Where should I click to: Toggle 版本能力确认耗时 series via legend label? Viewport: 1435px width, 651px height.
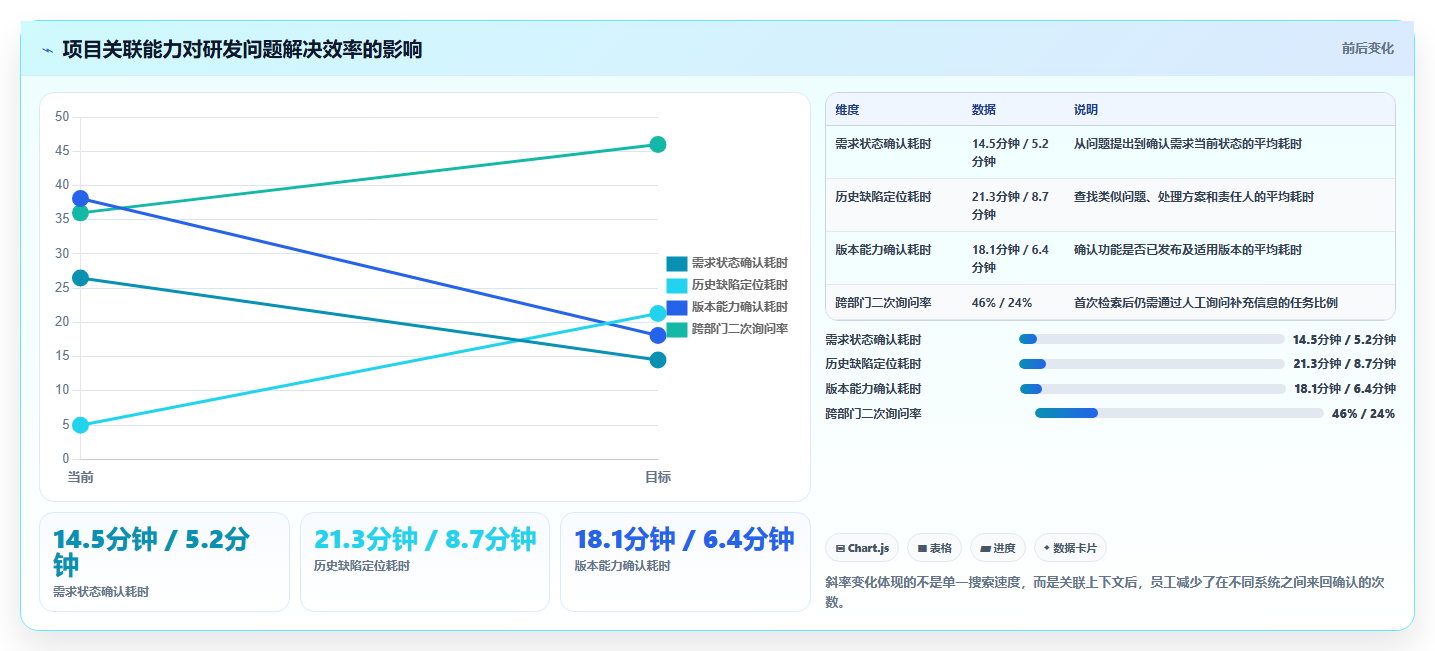[740, 307]
